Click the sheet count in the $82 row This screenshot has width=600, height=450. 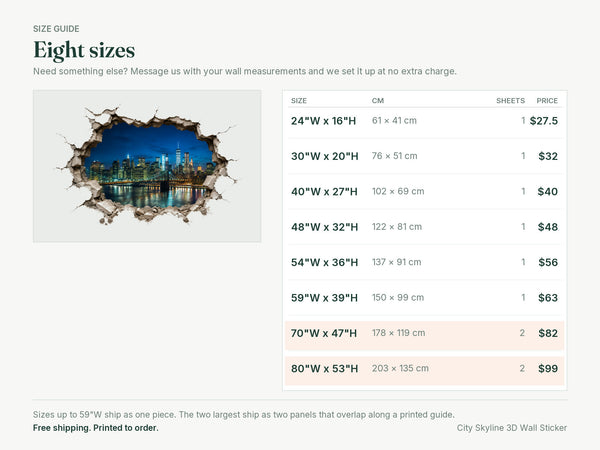pos(522,333)
